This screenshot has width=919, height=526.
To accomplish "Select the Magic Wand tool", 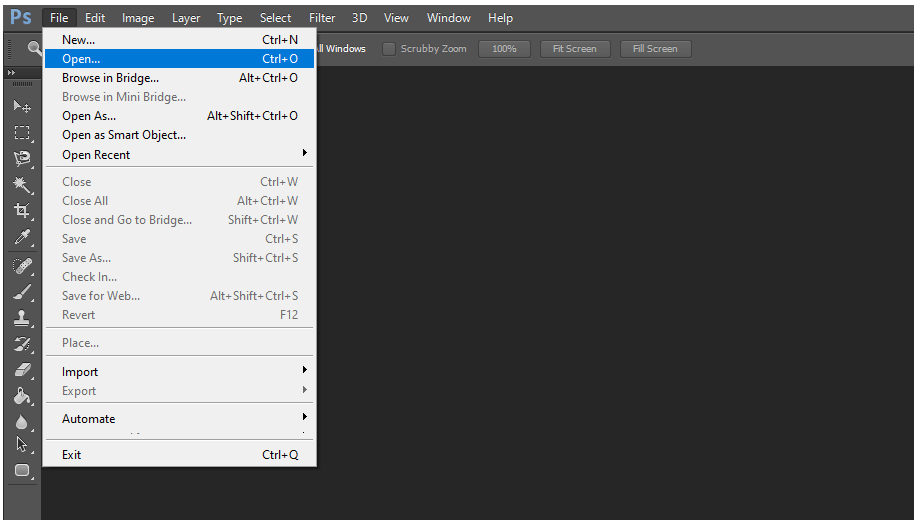I will 22,185.
